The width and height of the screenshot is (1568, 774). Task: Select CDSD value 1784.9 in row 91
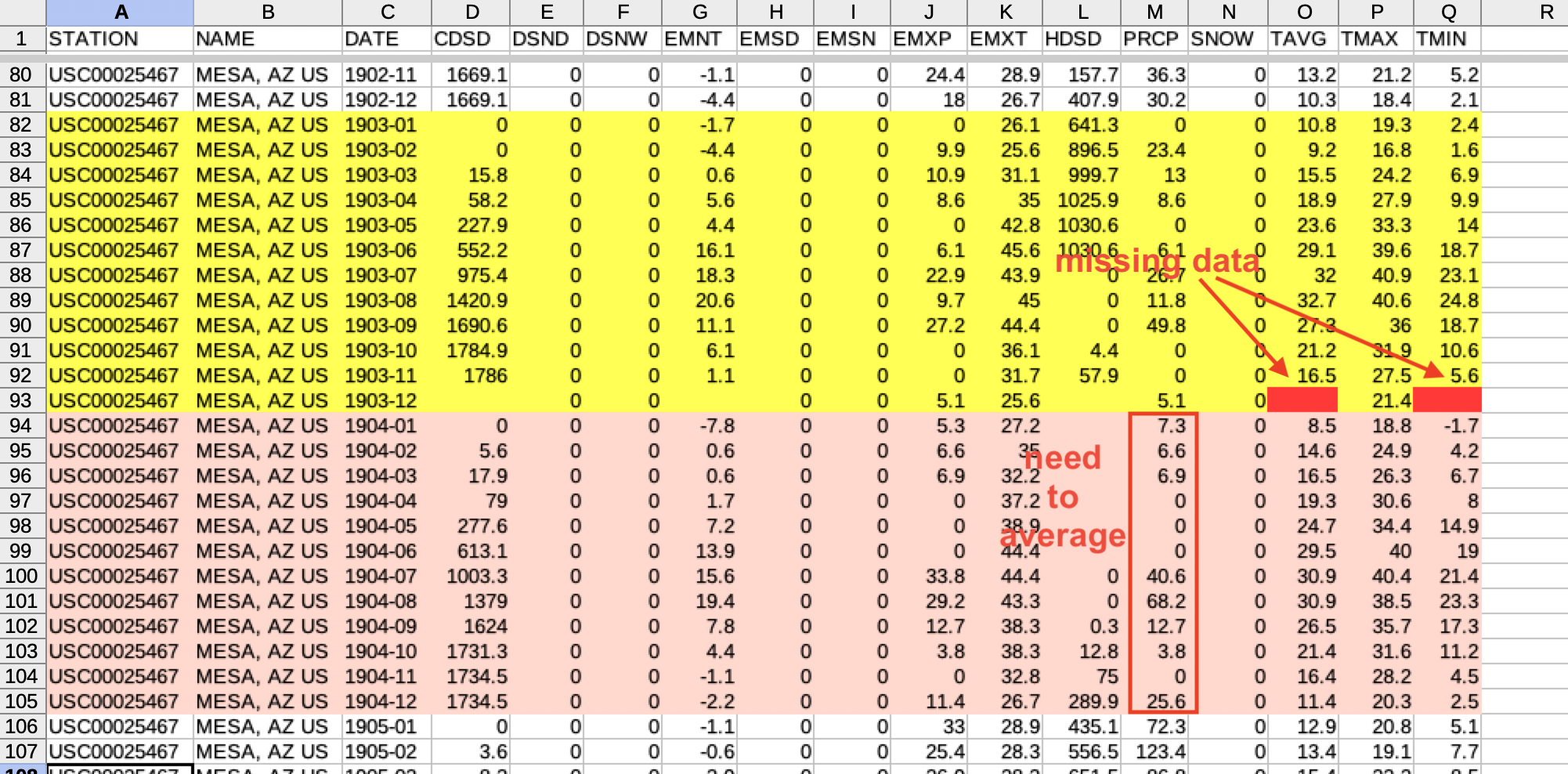(471, 350)
